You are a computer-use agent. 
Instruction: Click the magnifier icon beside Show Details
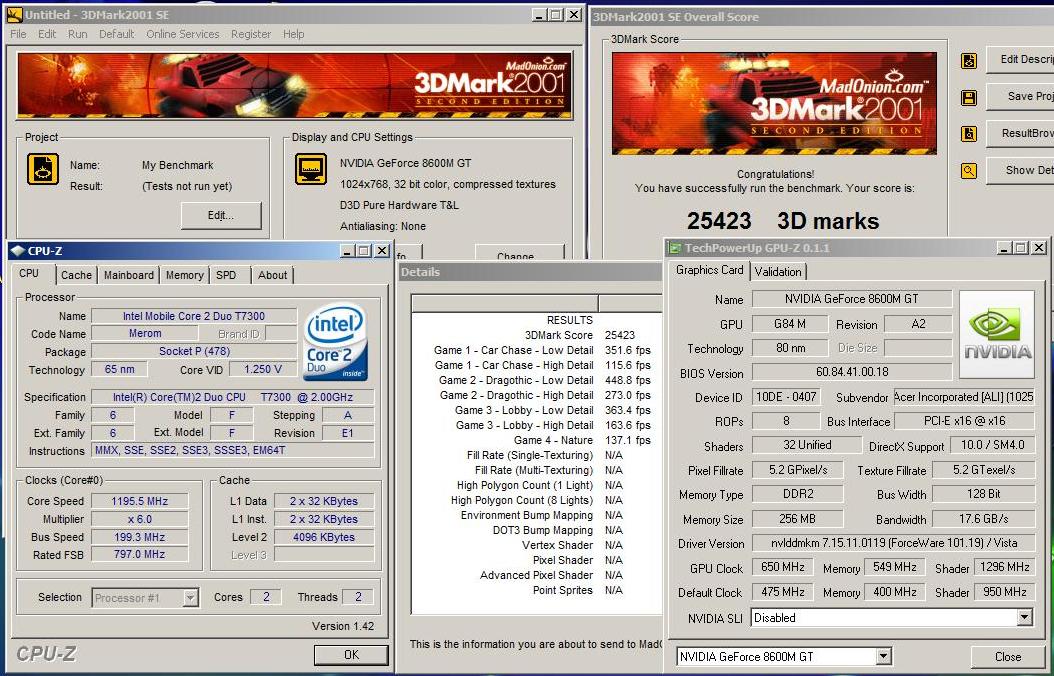969,171
